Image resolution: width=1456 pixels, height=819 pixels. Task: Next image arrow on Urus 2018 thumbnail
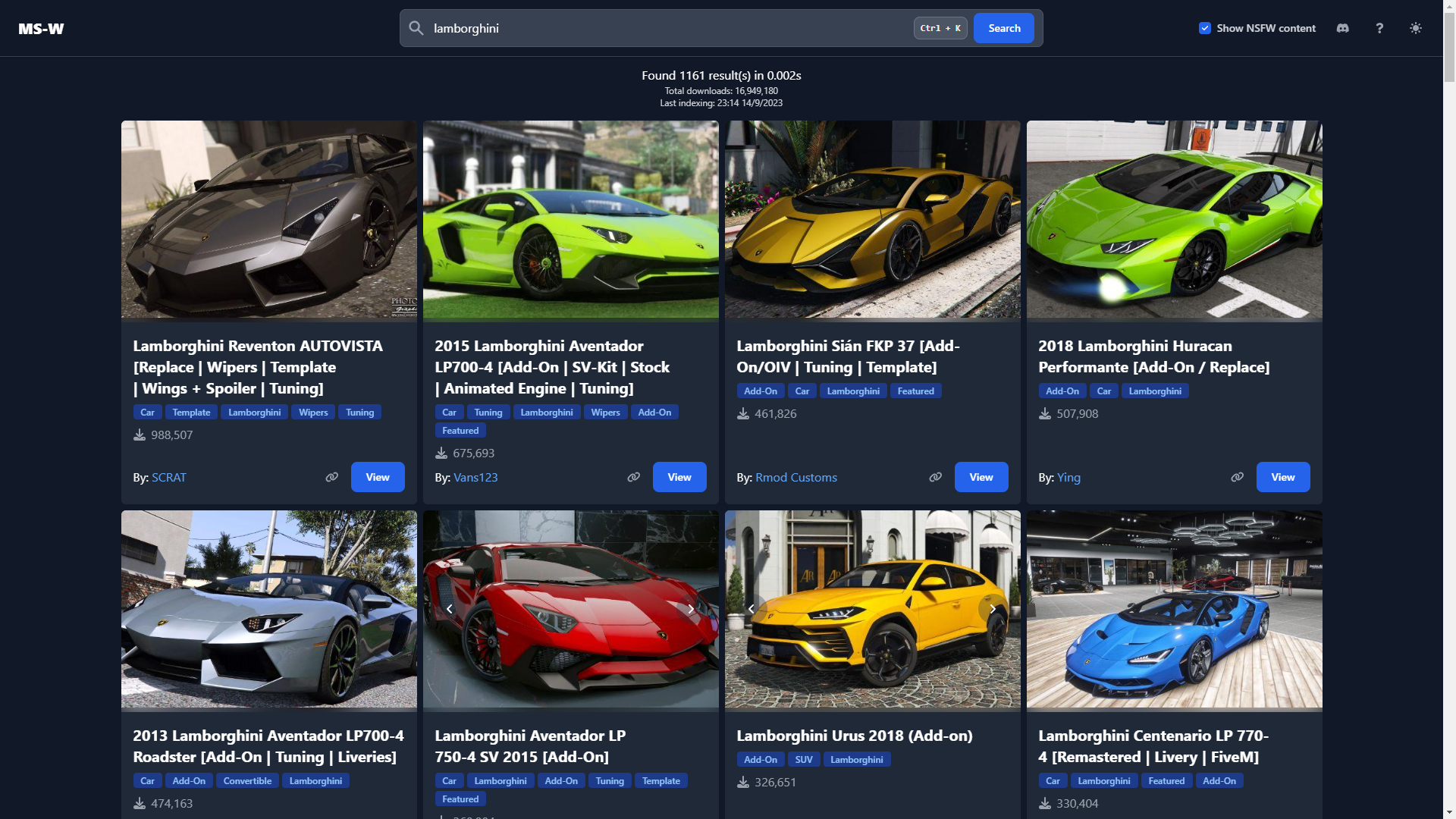(993, 609)
